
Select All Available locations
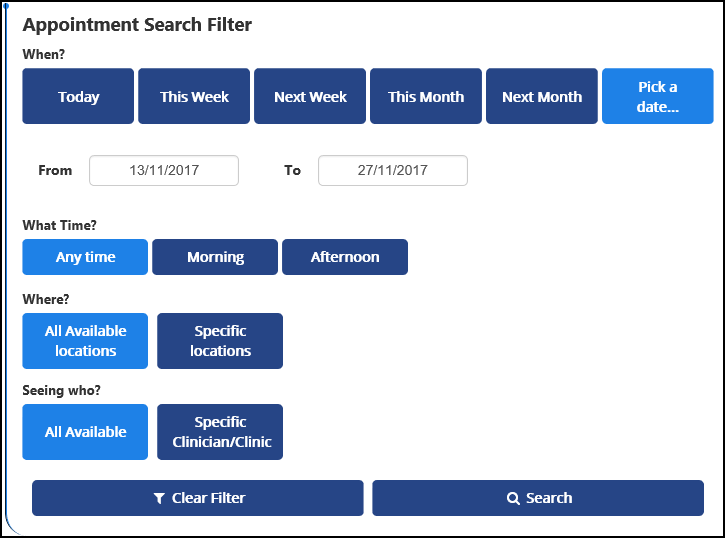85,341
